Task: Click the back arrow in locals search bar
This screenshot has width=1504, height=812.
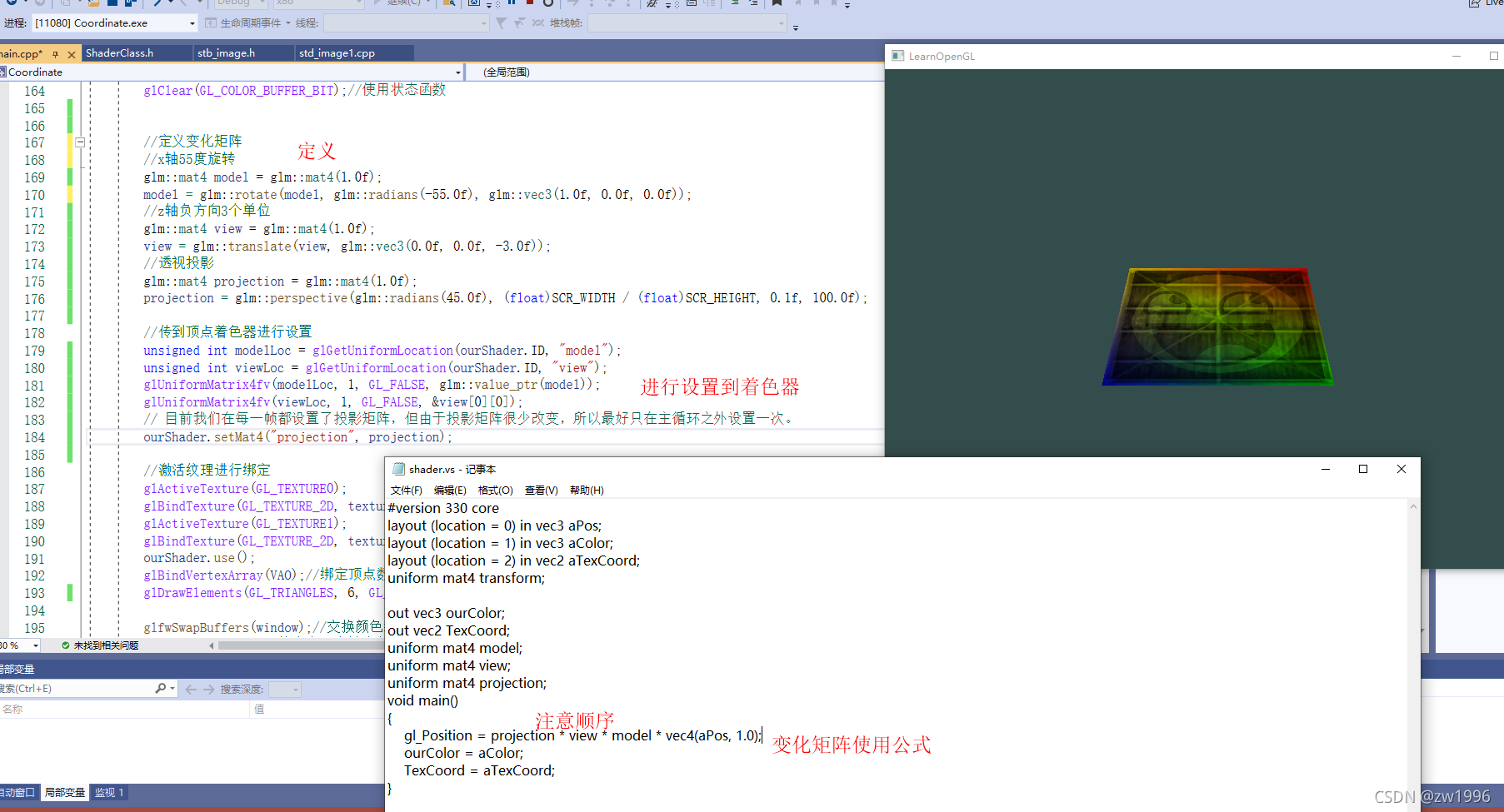Action: pos(191,689)
